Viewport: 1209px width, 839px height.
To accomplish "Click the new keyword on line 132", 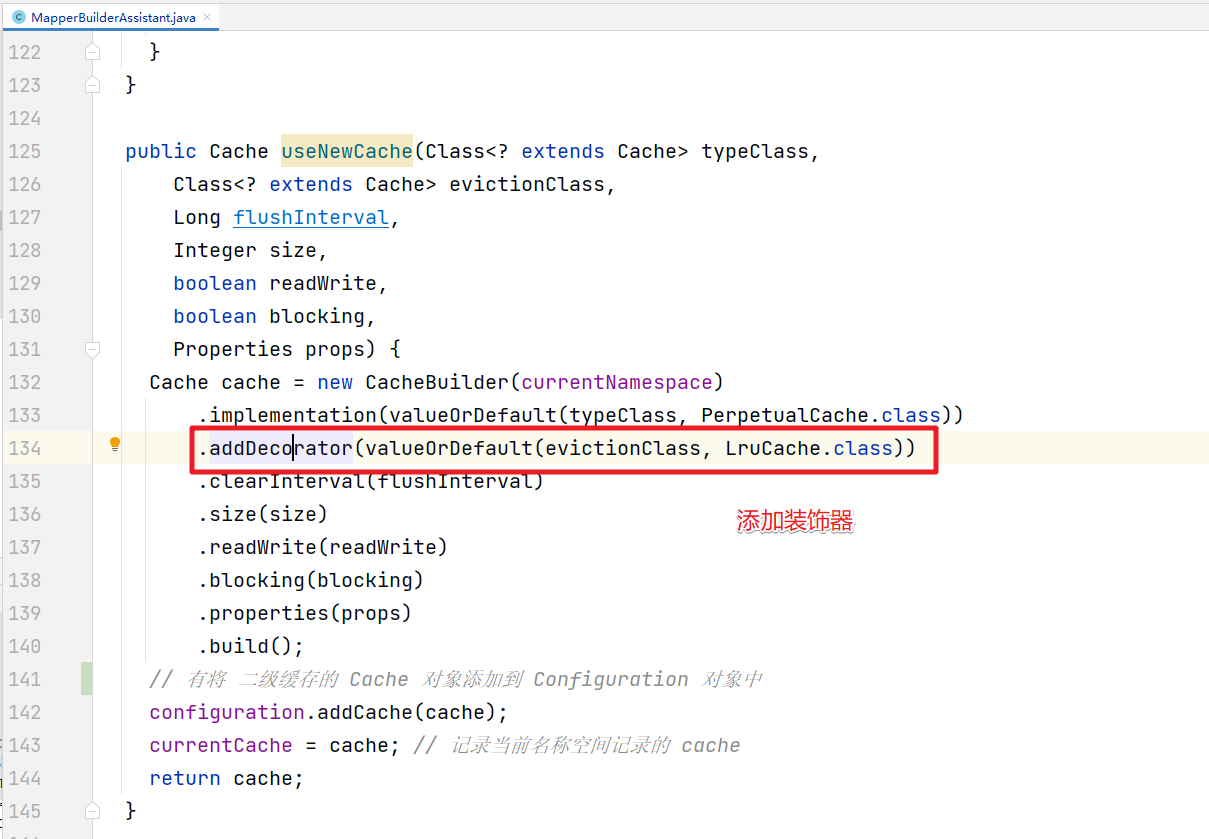I will pos(335,382).
